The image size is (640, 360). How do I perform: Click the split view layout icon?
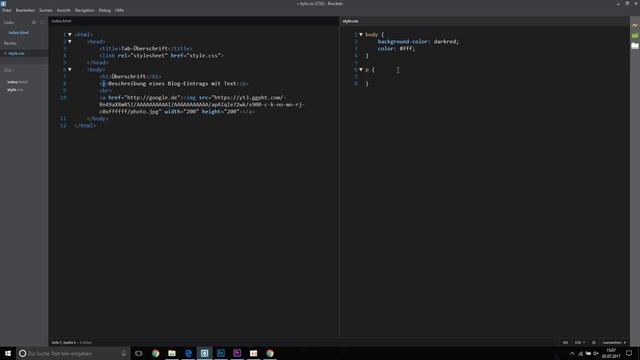(42, 22)
